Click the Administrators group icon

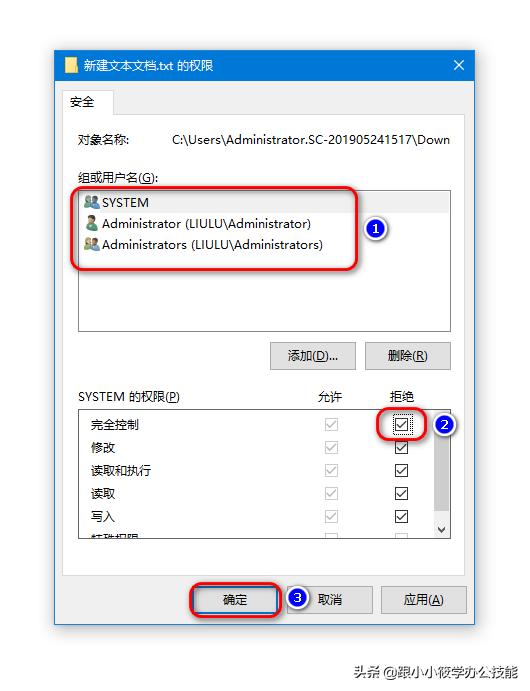click(92, 244)
